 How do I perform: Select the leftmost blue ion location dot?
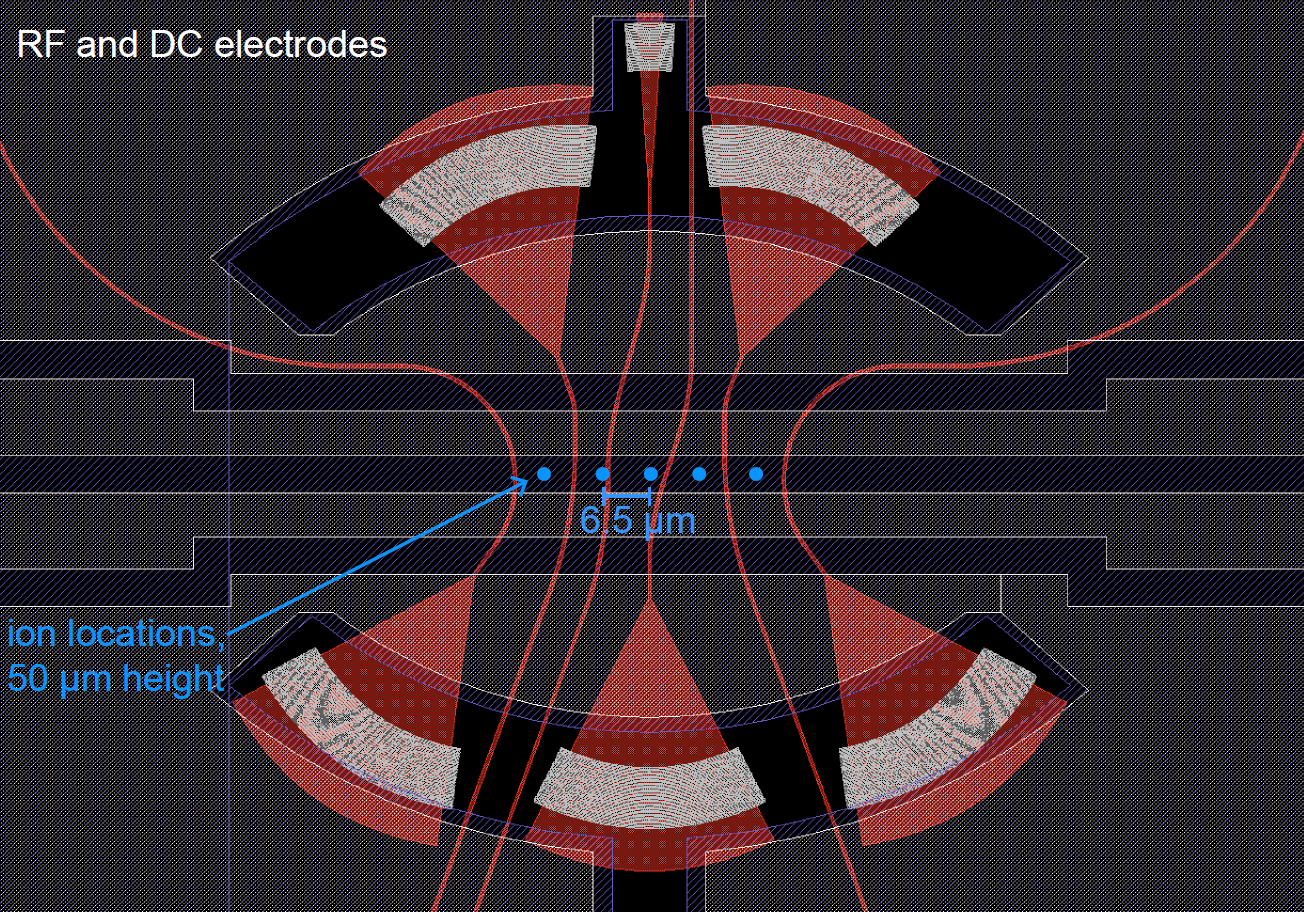coord(544,473)
